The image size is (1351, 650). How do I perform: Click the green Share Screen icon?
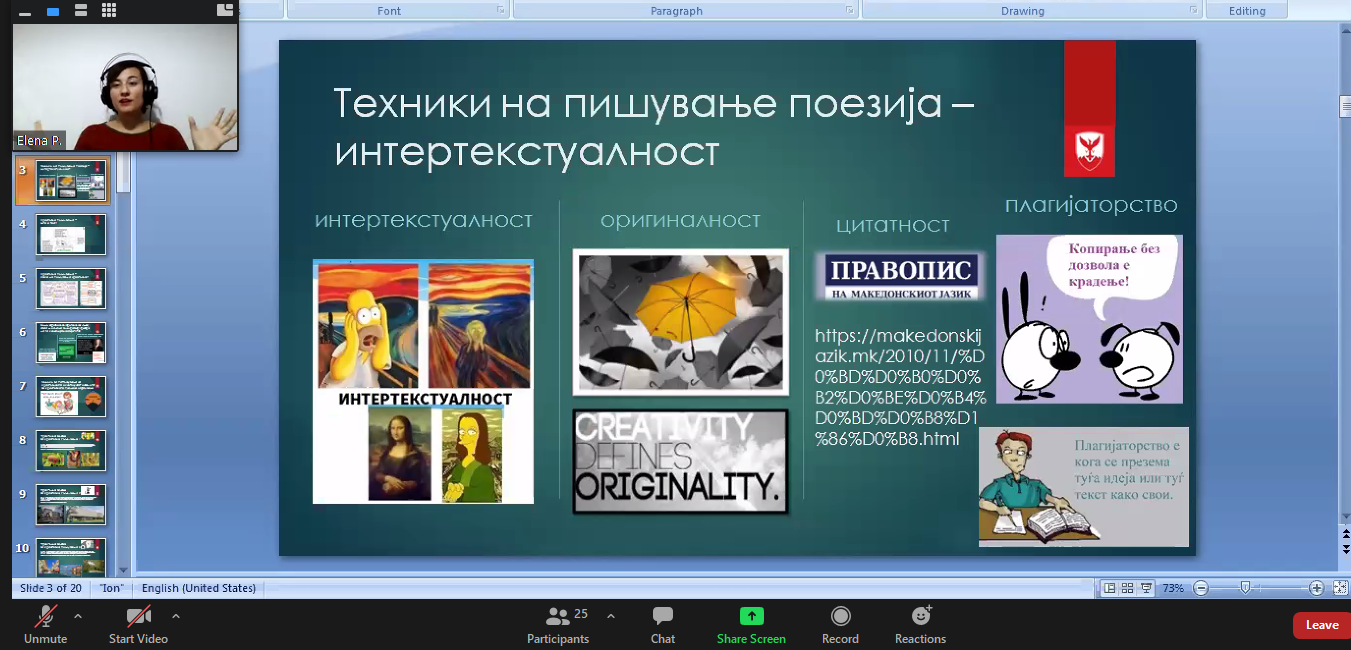pos(751,617)
